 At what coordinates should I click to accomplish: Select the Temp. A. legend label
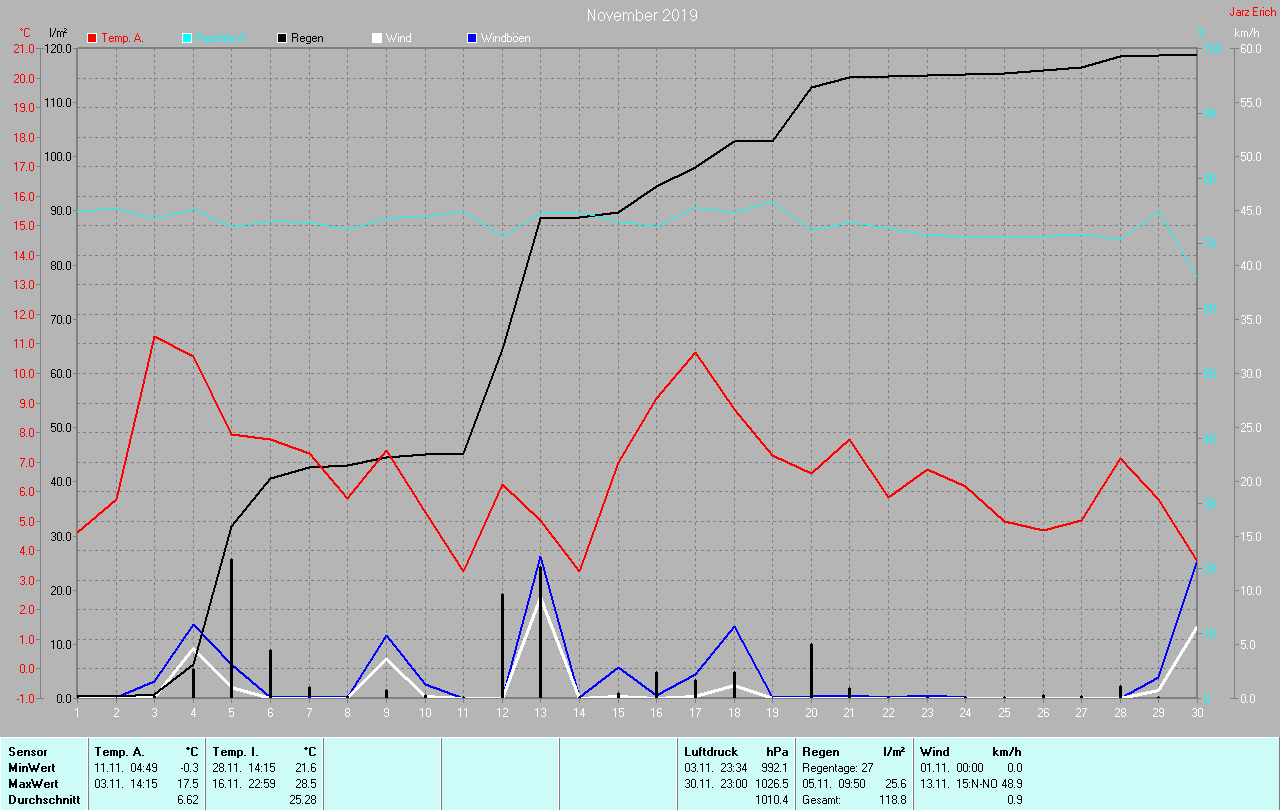coord(122,38)
